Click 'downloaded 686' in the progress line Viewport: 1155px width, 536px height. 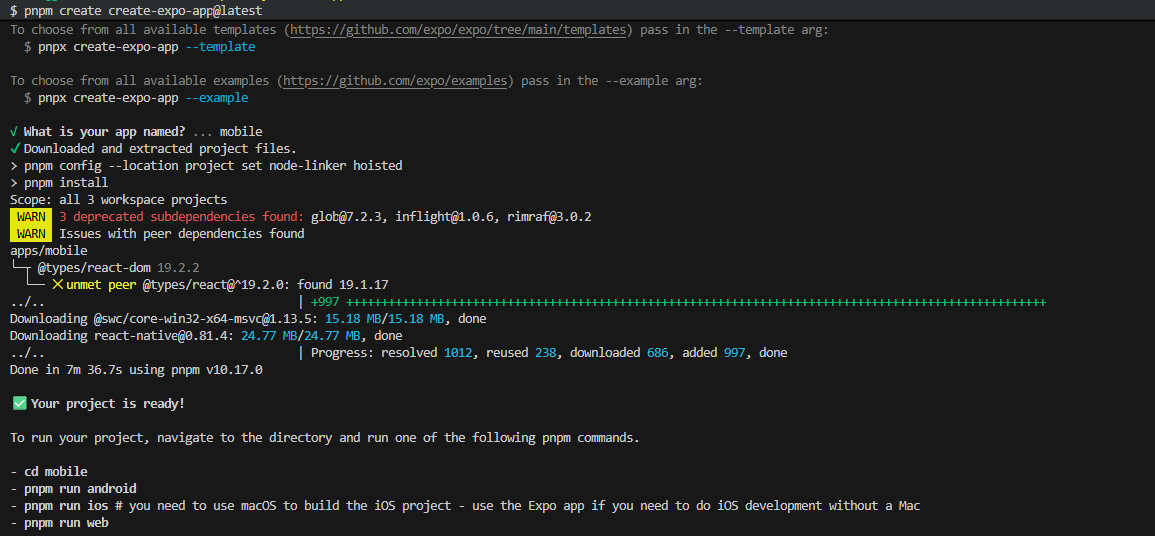tap(619, 353)
